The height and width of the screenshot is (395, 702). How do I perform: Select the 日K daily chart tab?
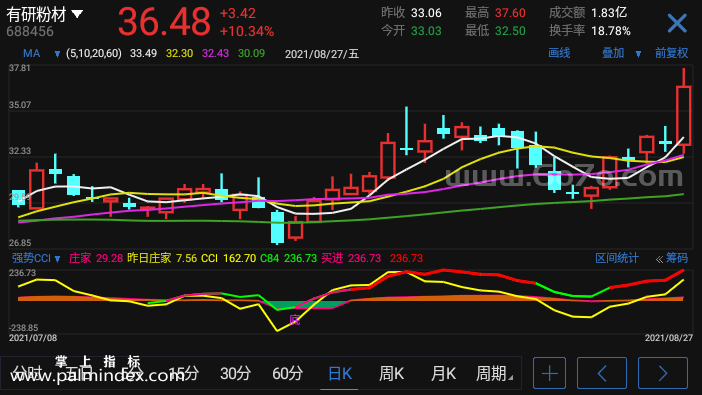pyautogui.click(x=340, y=373)
